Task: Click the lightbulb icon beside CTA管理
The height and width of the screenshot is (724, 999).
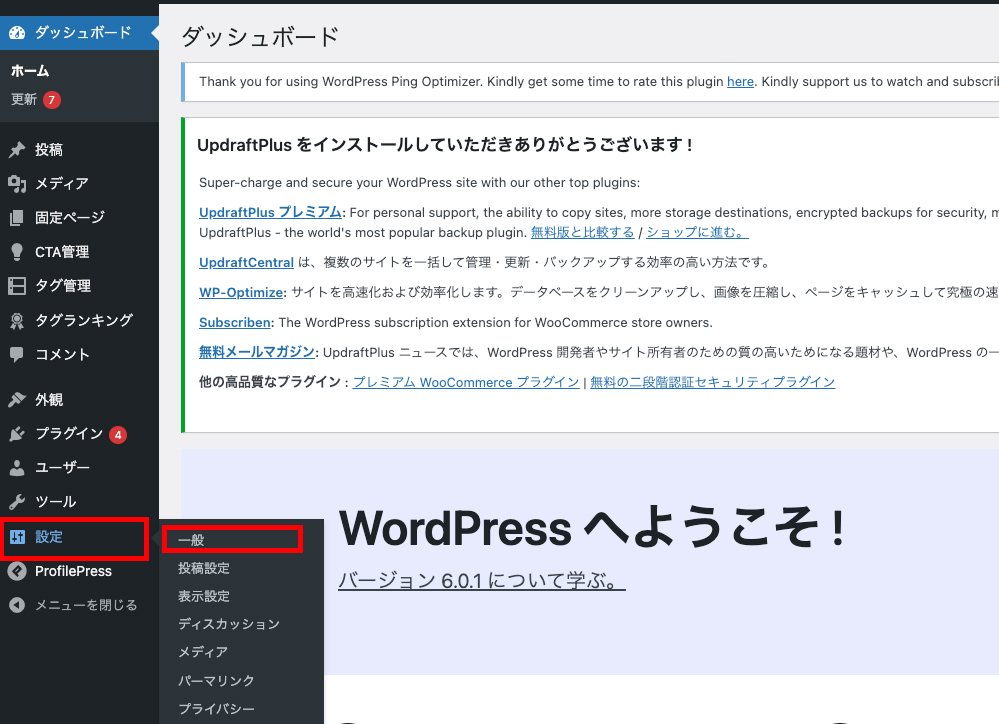Action: (17, 252)
